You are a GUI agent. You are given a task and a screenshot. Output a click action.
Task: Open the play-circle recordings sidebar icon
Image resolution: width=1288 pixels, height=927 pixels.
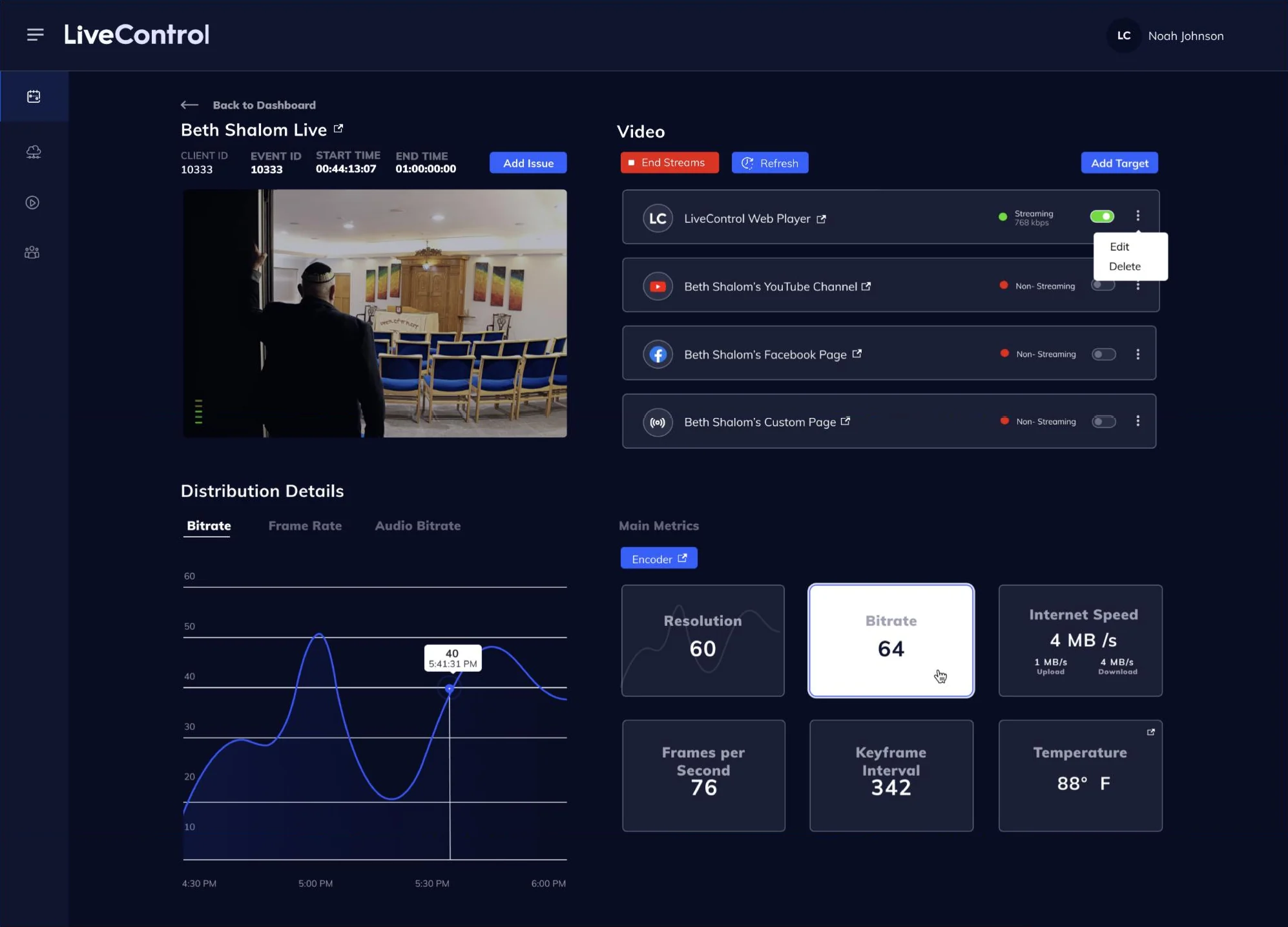(x=32, y=203)
